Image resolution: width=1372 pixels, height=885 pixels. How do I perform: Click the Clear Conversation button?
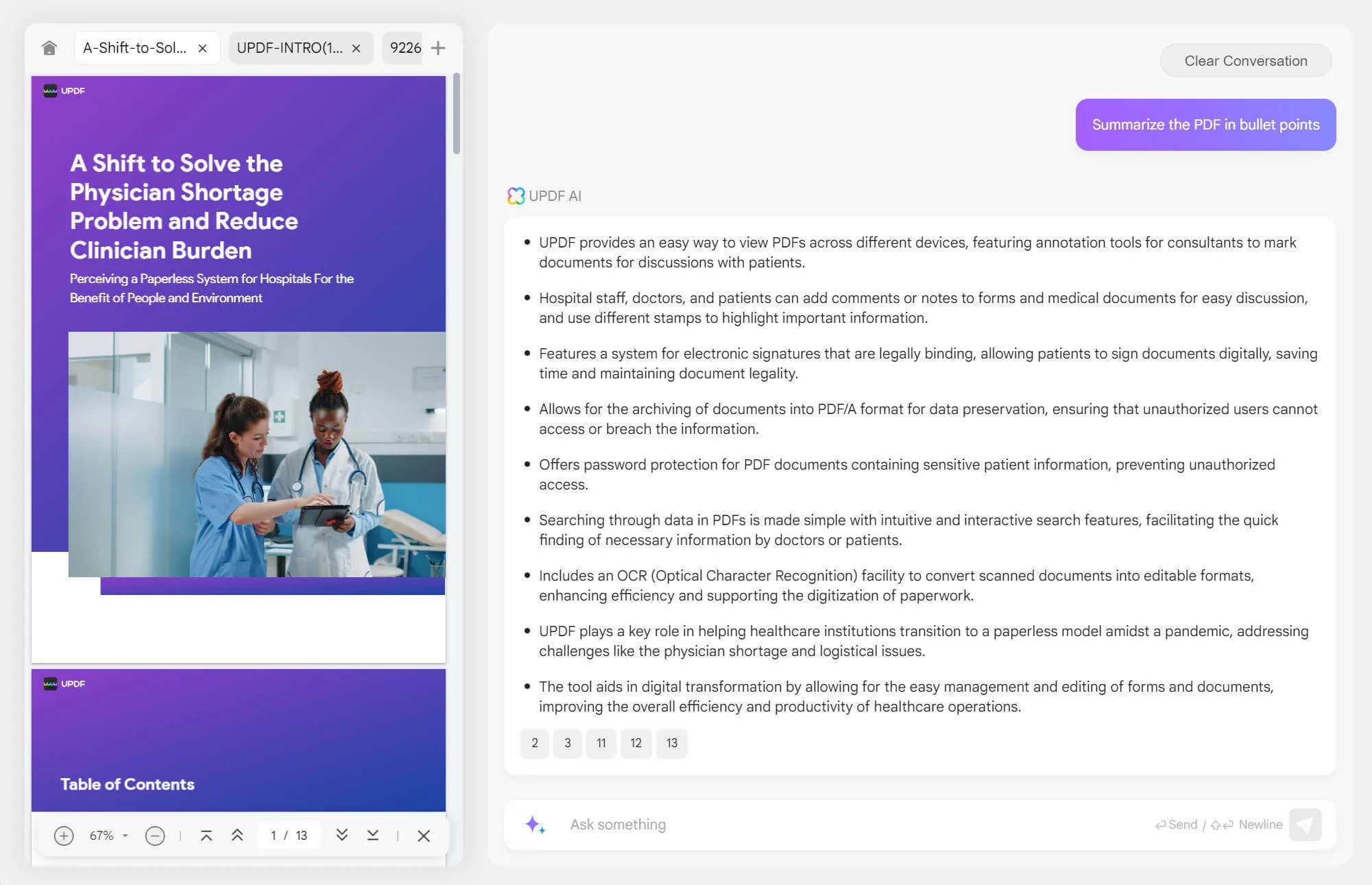1245,61
